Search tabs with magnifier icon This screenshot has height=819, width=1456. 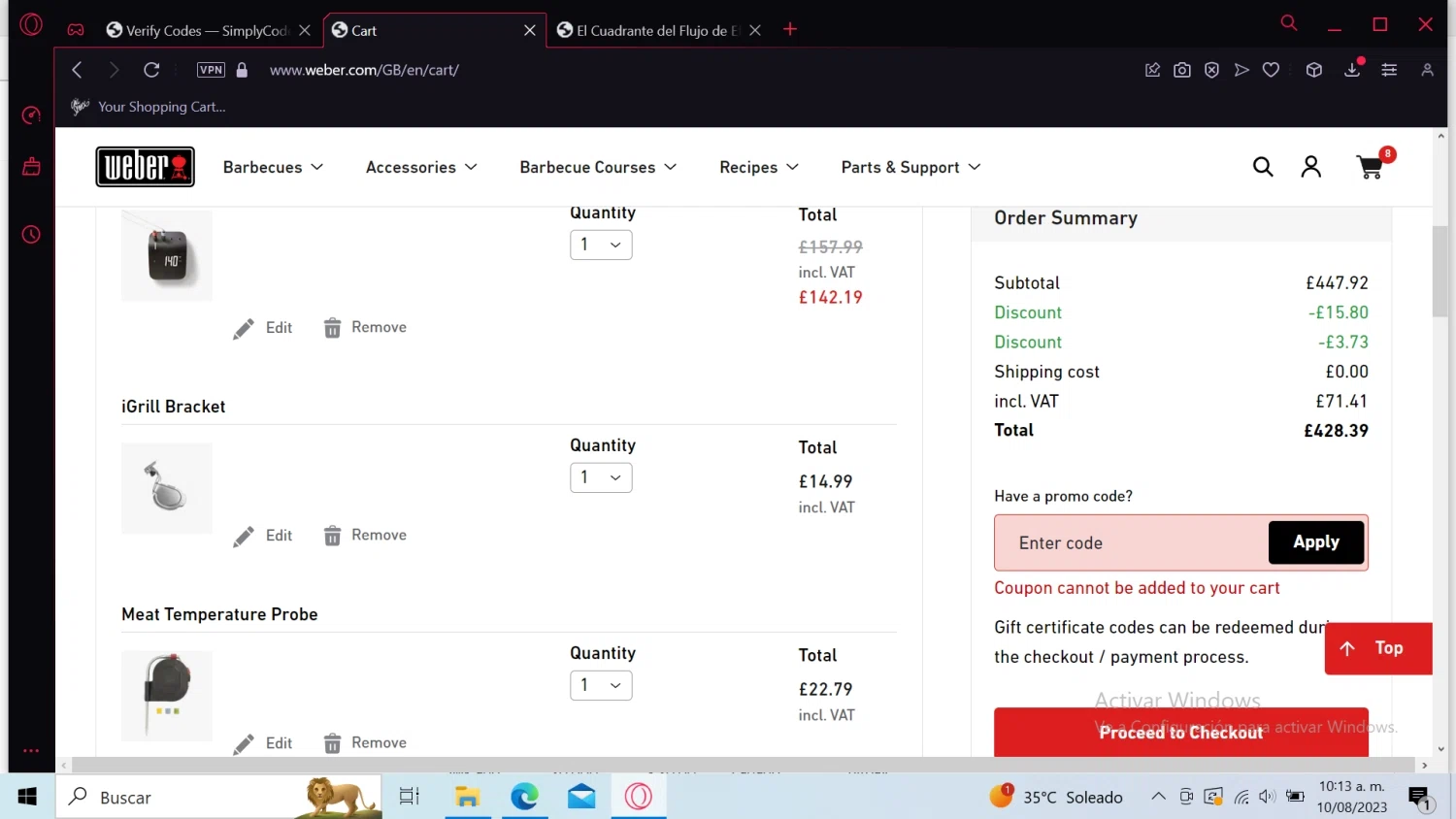pos(1289,23)
